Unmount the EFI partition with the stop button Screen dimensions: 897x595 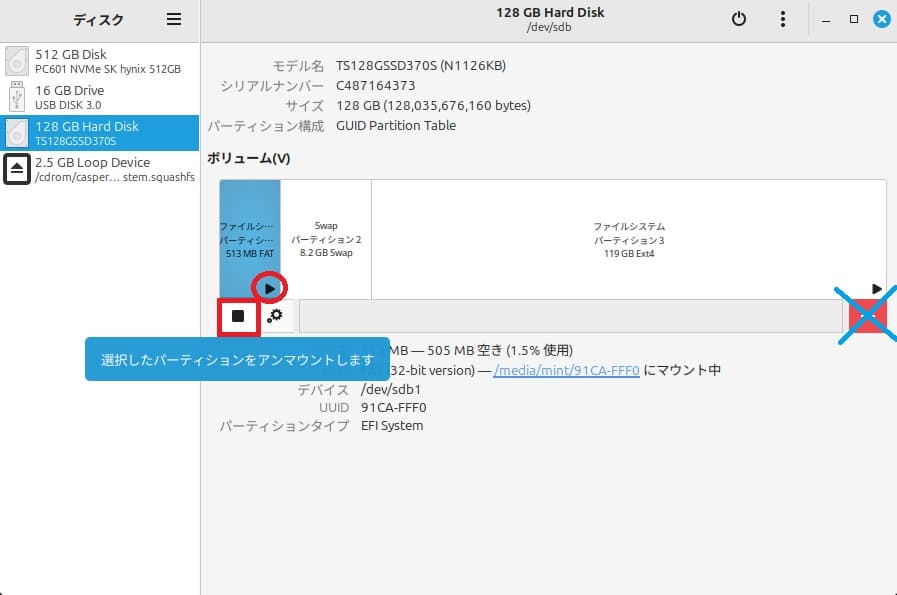point(236,315)
